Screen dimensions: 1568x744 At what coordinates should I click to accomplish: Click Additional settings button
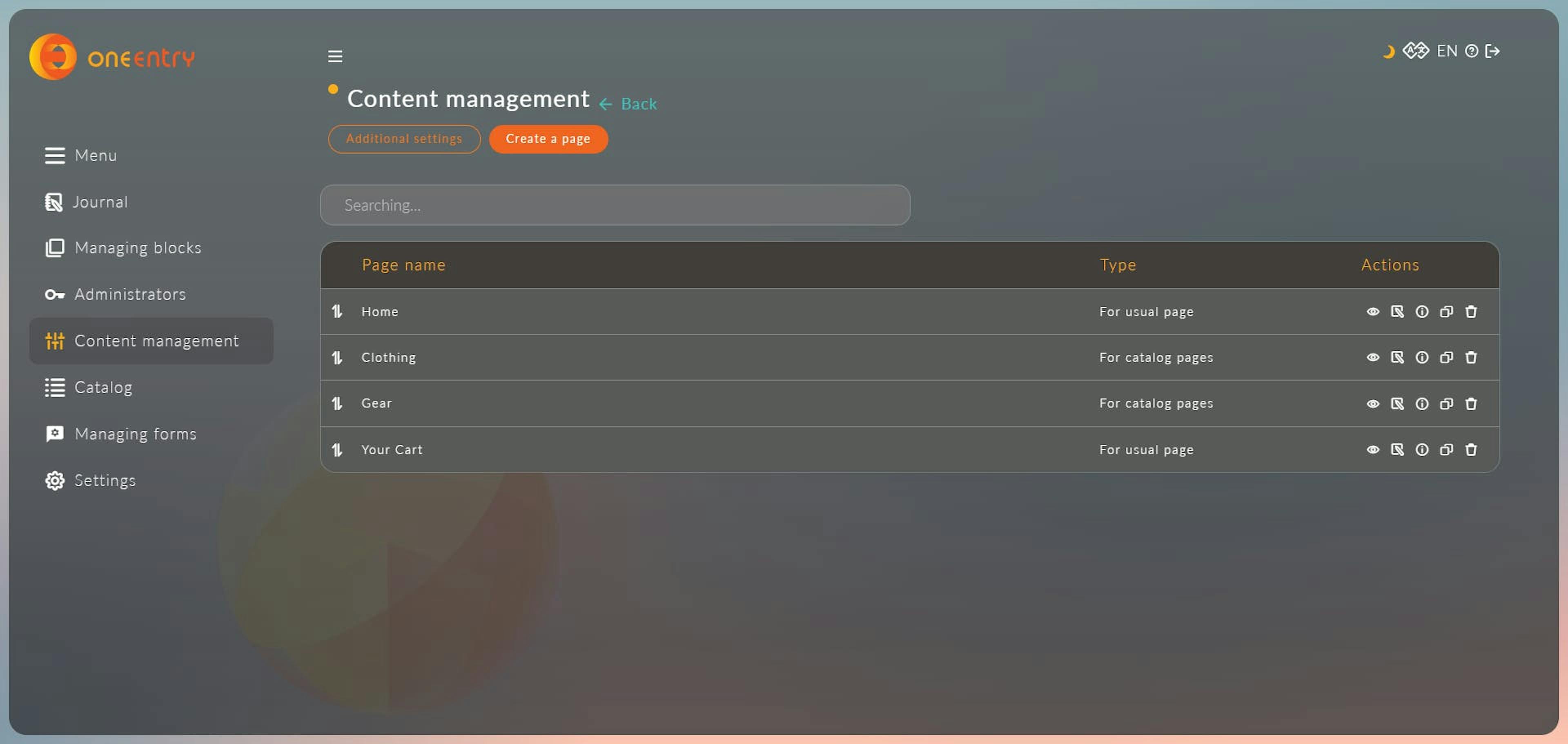pos(404,138)
